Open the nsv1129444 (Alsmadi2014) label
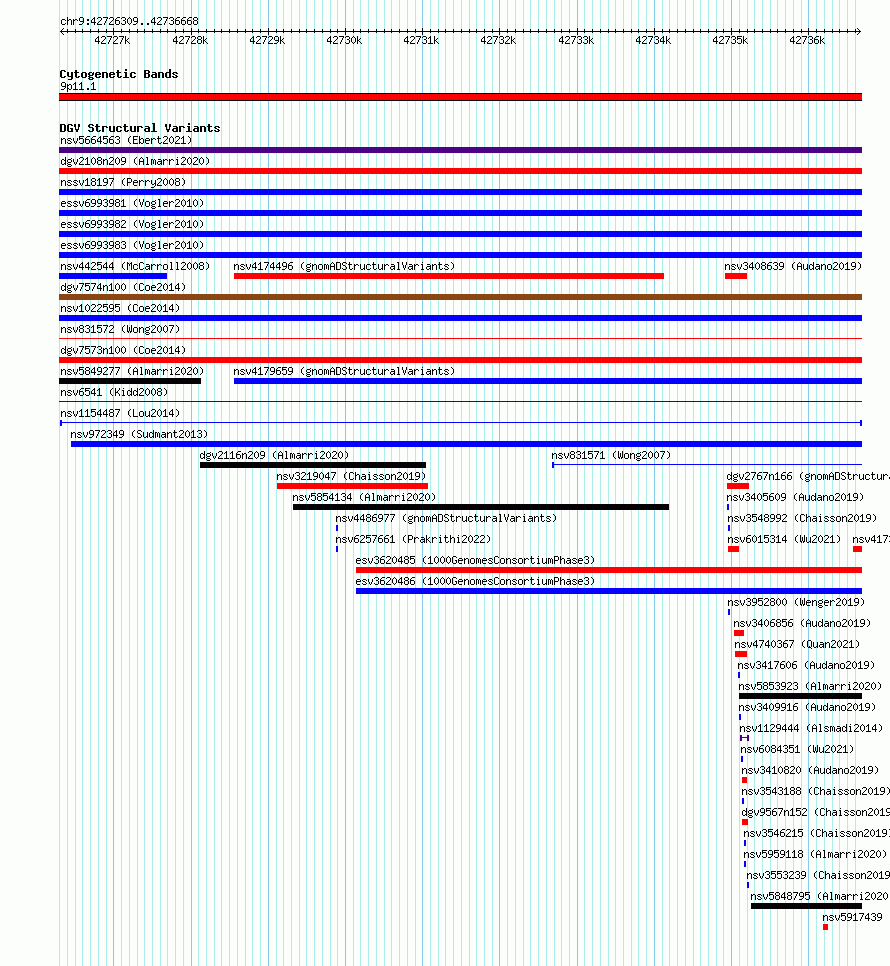Viewport: 890px width, 966px height. [811, 728]
